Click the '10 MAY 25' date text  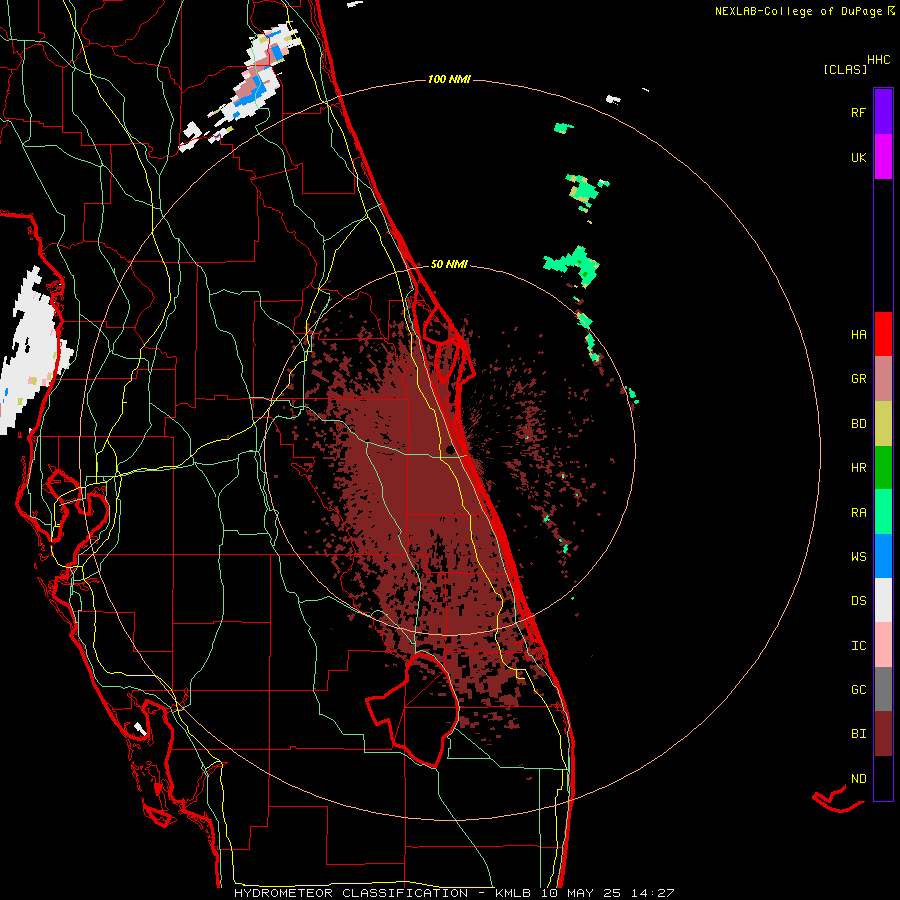[x=582, y=893]
